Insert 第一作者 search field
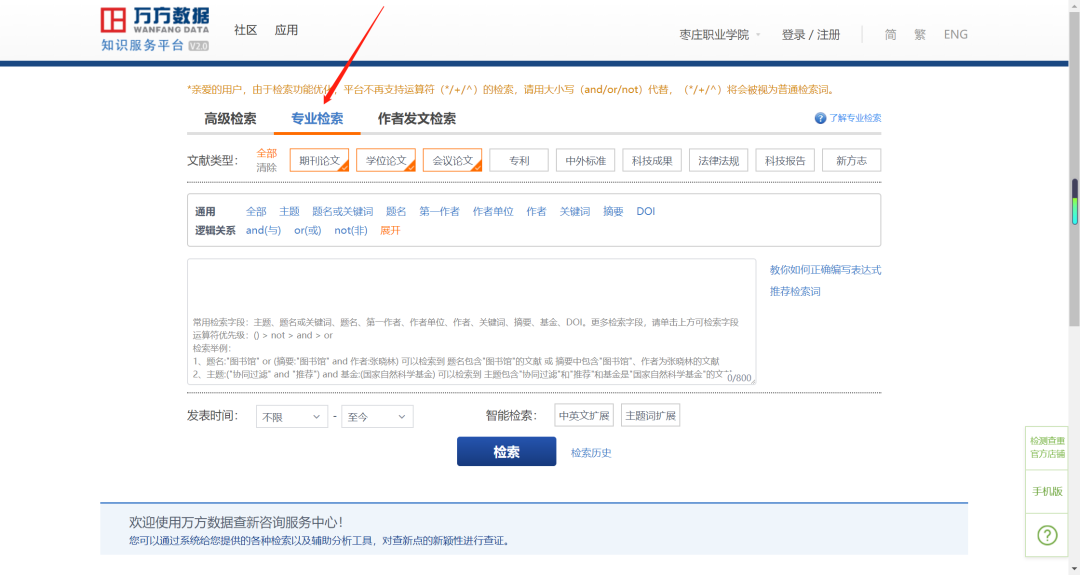 (x=439, y=211)
